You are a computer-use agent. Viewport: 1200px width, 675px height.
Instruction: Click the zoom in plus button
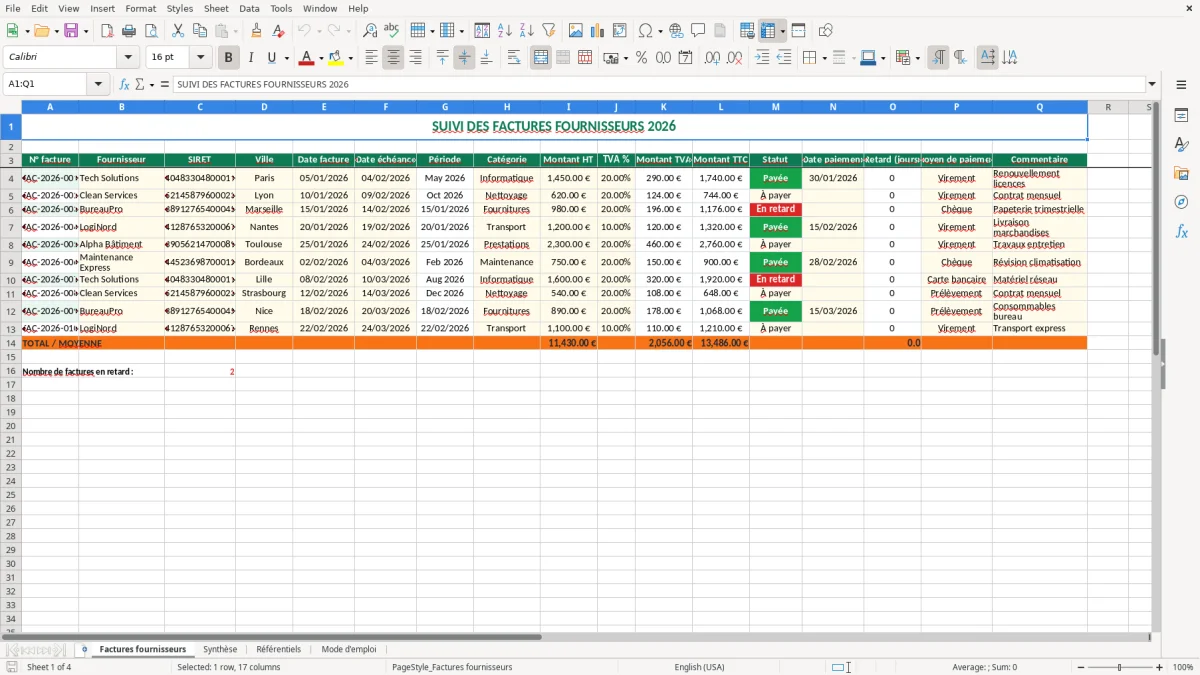tap(1159, 667)
